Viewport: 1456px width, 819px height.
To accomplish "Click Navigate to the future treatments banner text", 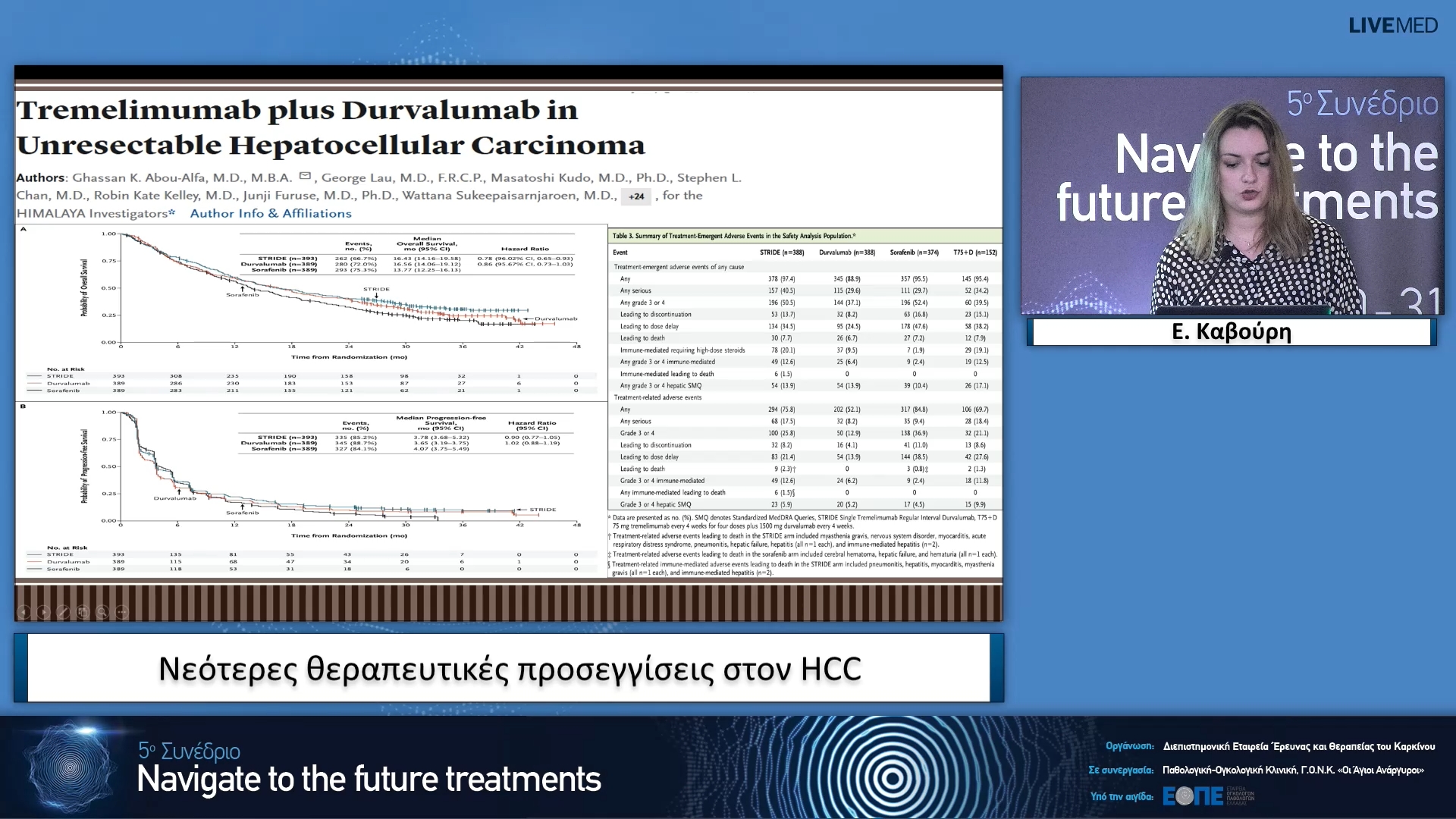I will pyautogui.click(x=369, y=780).
